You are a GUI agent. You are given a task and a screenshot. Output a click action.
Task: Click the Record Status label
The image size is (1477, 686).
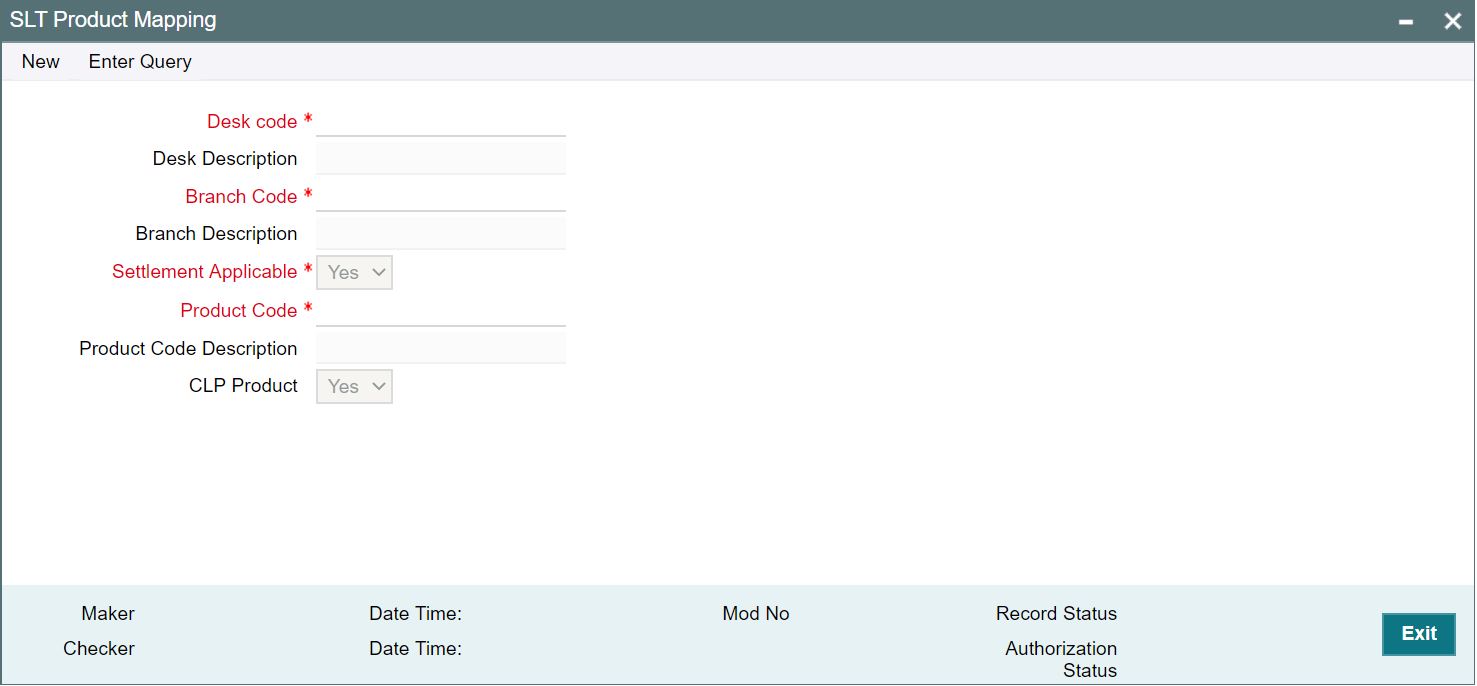pyautogui.click(x=1056, y=614)
